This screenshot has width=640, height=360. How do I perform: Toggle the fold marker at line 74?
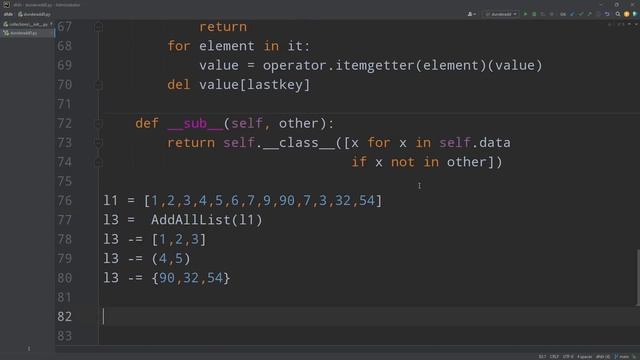98,162
